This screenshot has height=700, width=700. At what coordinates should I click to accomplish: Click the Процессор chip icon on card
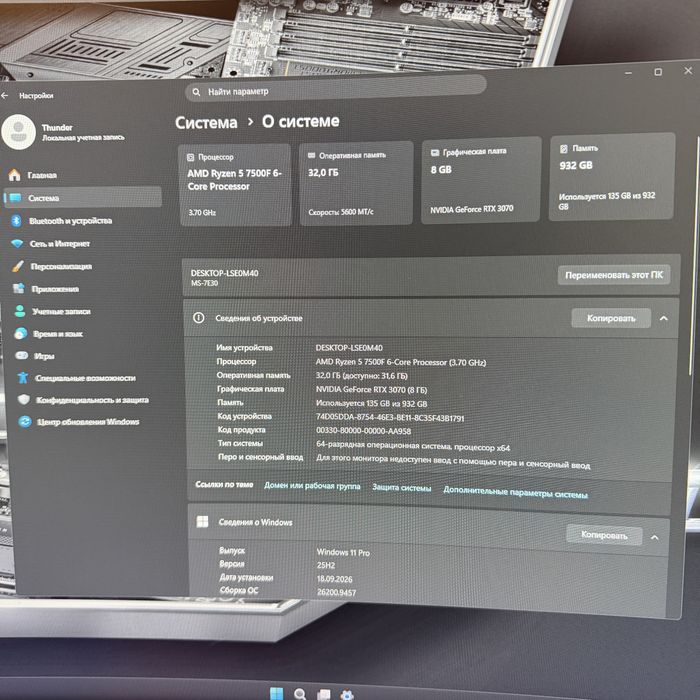tap(191, 157)
